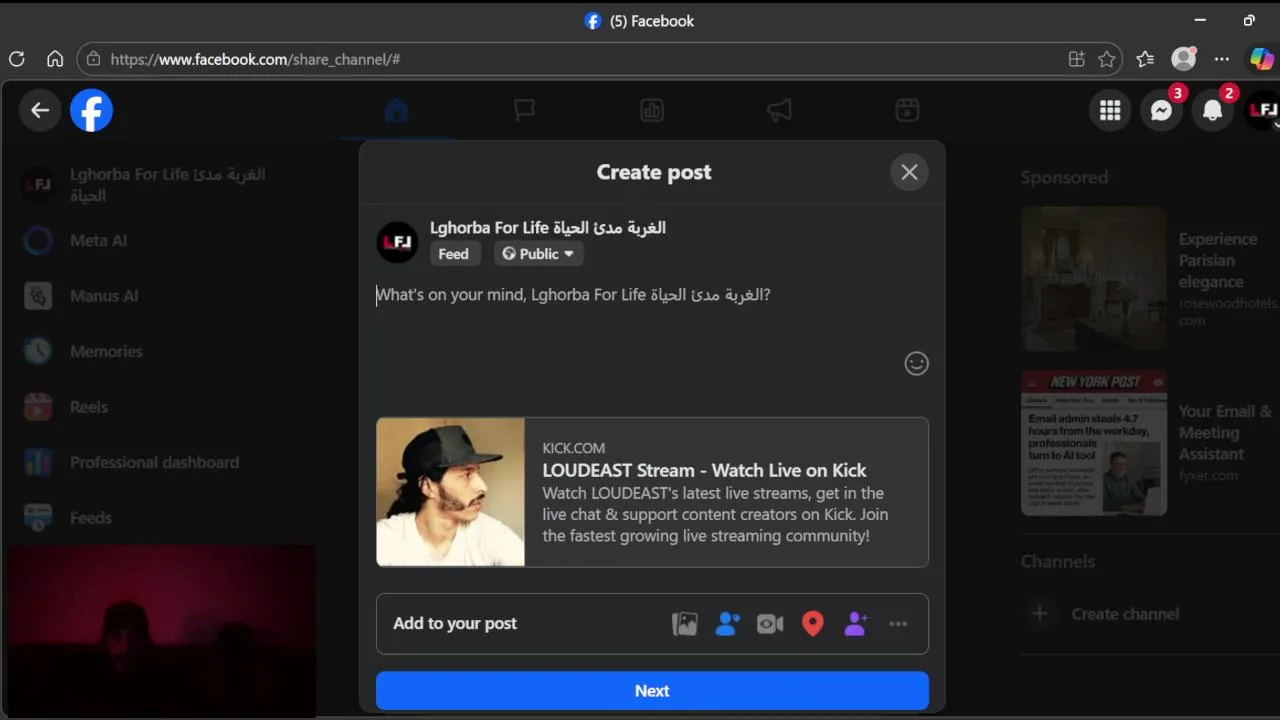1280x720 pixels.
Task: Open the Reels tab in top navigation
Action: (x=907, y=110)
